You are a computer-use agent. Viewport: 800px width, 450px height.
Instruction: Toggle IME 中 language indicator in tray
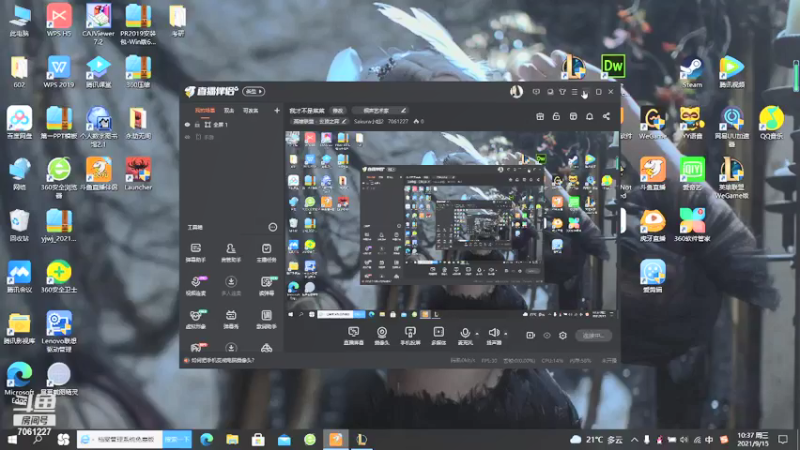tap(709, 439)
